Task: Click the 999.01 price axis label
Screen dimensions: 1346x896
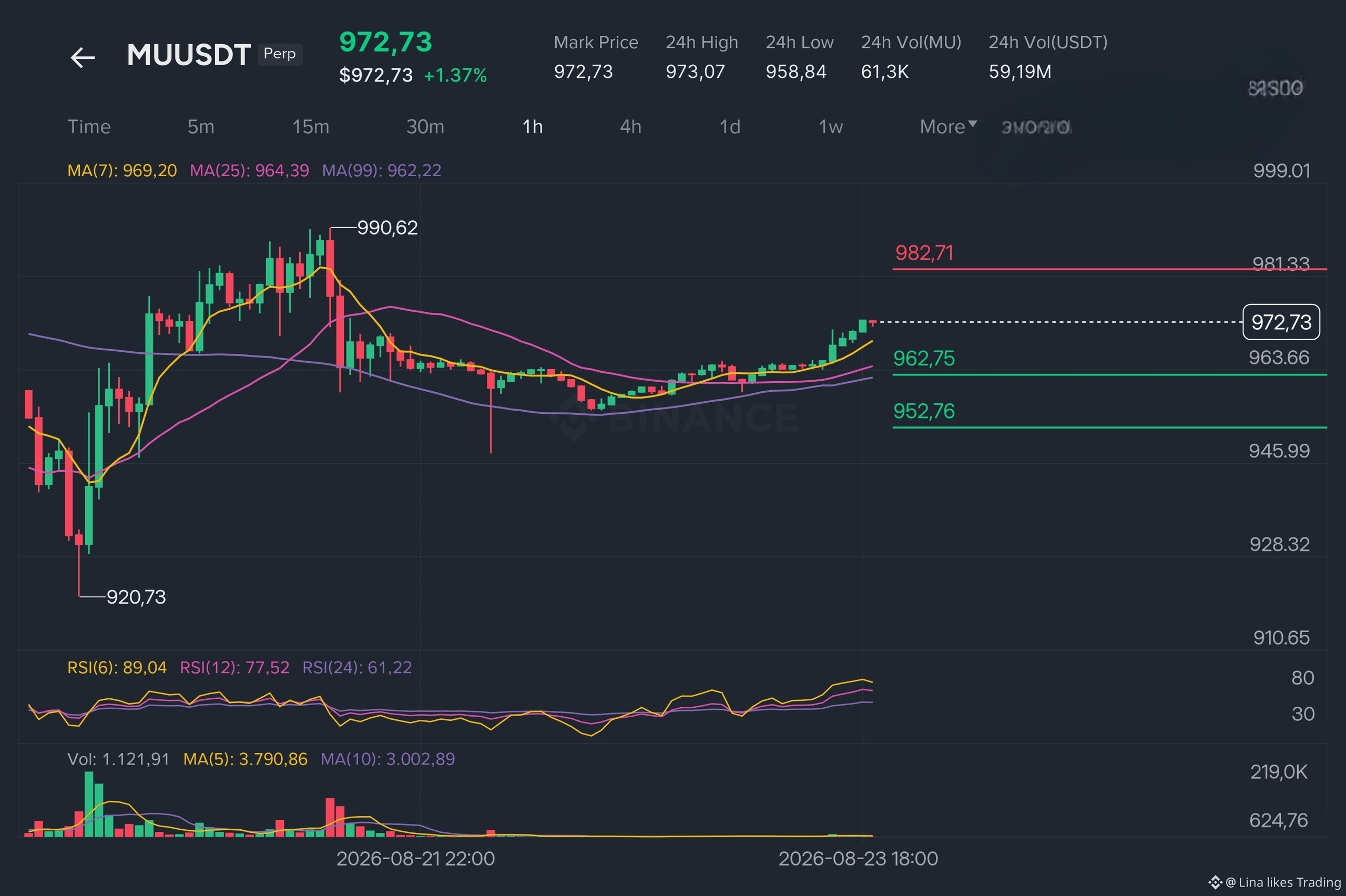Action: click(x=1281, y=170)
